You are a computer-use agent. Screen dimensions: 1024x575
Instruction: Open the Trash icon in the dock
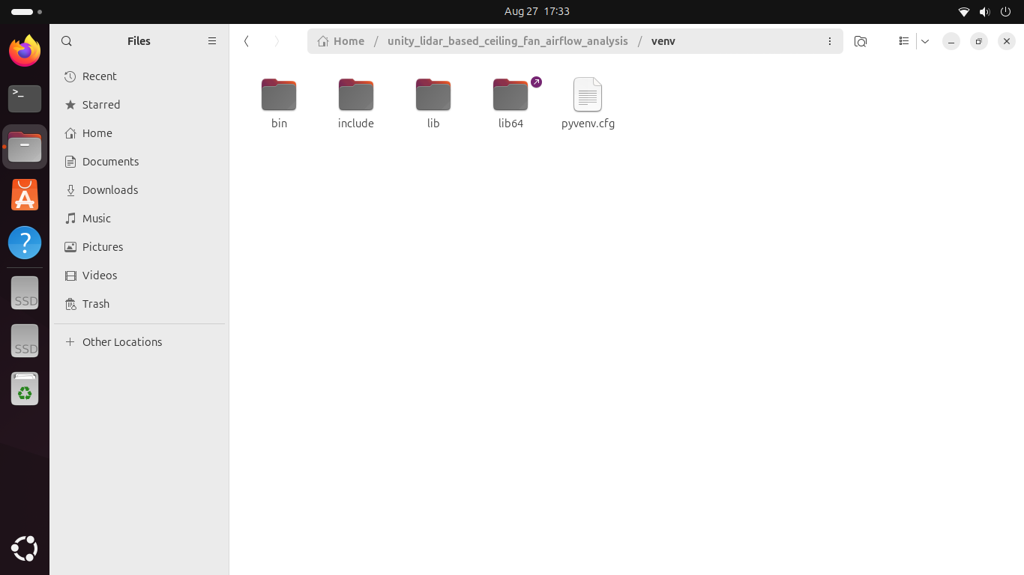tap(25, 389)
